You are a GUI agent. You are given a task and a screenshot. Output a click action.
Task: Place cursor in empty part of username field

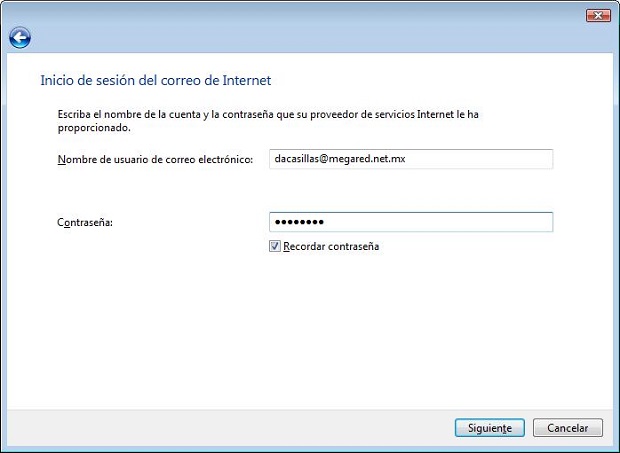478,159
